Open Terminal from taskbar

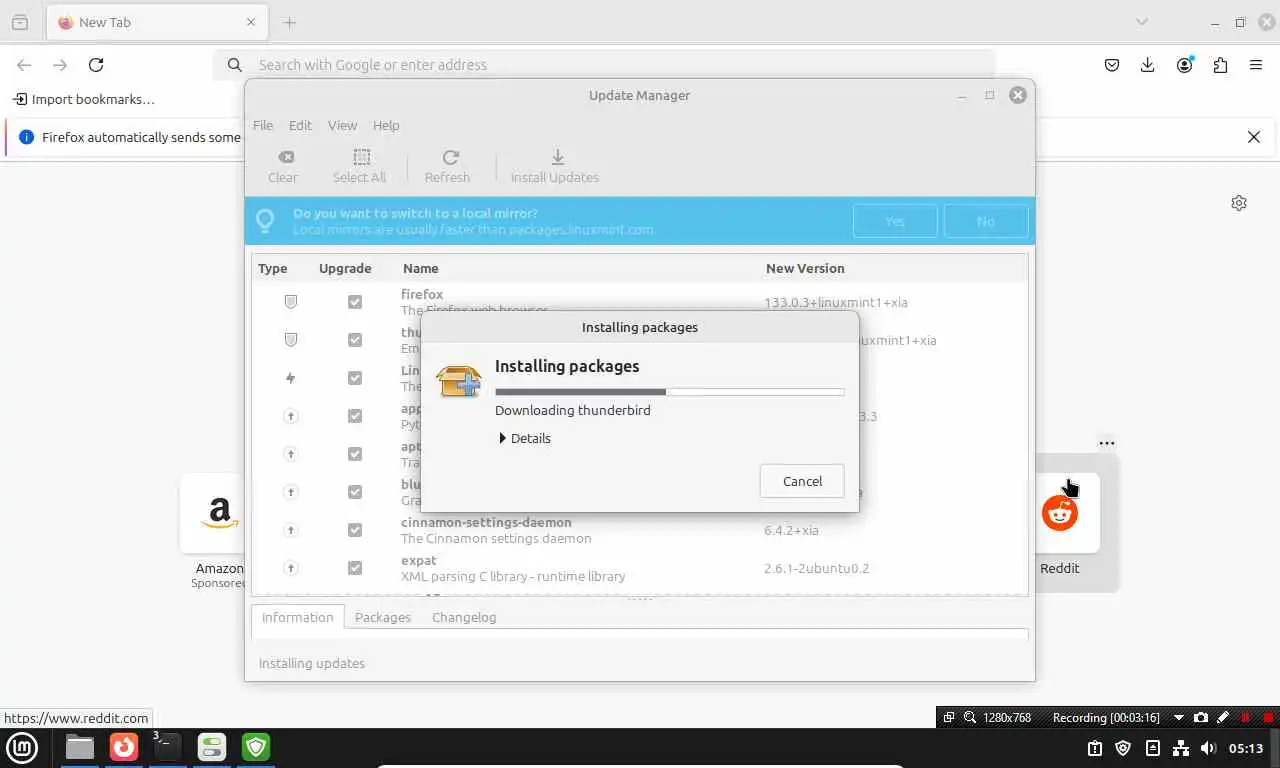click(x=168, y=747)
